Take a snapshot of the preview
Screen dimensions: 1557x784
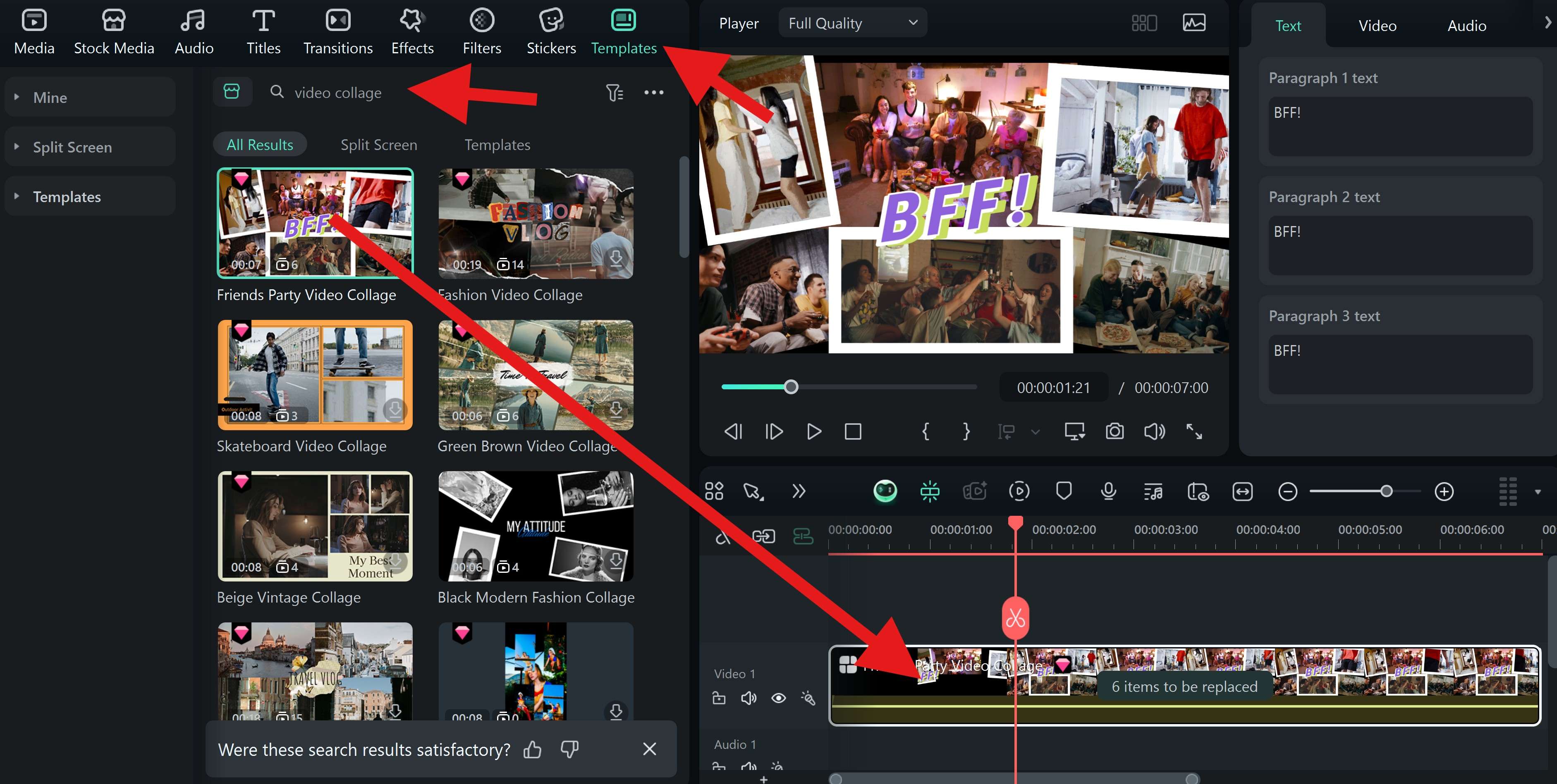pyautogui.click(x=1115, y=431)
